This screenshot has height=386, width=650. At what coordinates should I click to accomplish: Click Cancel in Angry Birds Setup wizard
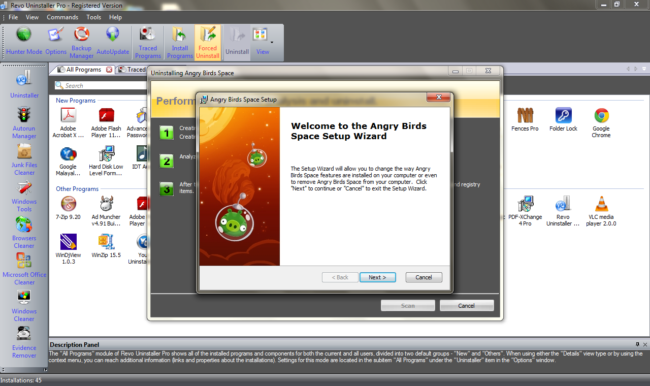(424, 277)
